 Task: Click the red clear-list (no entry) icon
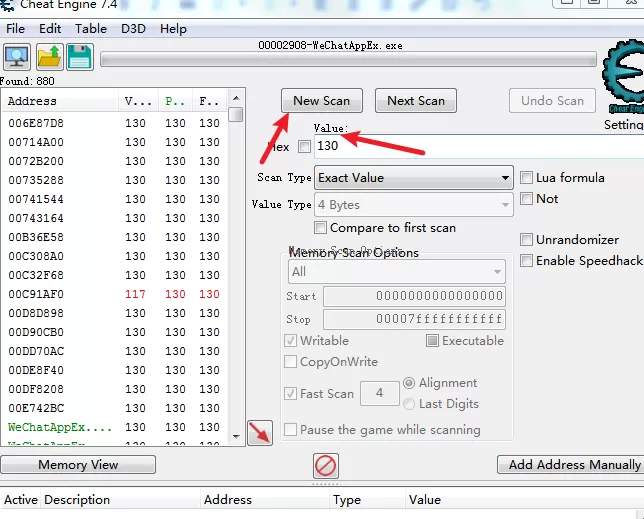click(326, 466)
